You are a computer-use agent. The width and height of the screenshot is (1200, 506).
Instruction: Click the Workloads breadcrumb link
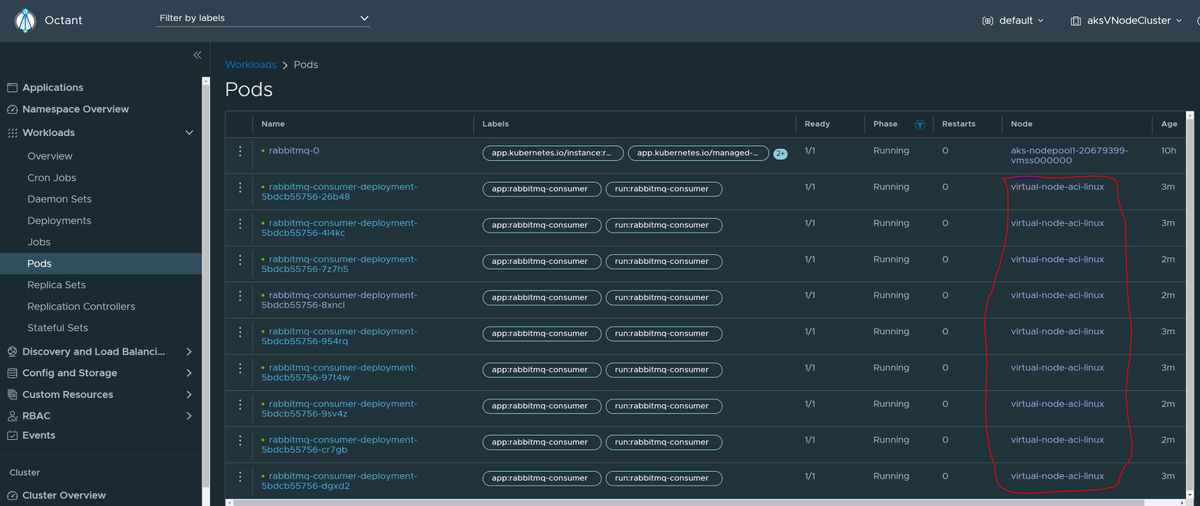tap(250, 65)
